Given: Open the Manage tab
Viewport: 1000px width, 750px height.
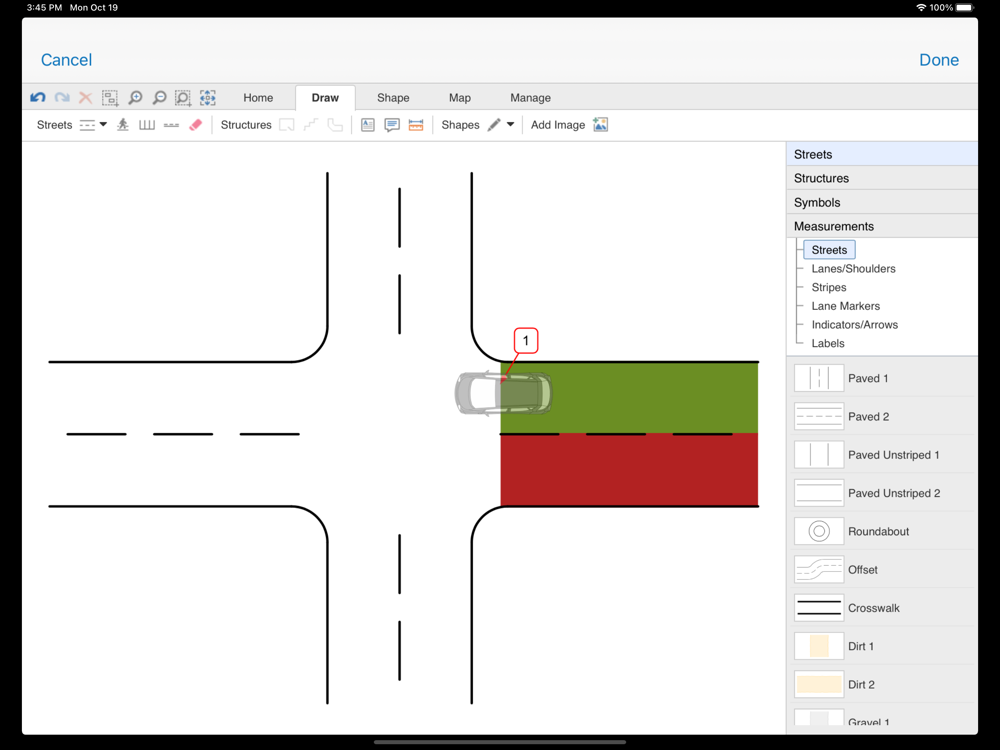Looking at the screenshot, I should click(531, 98).
